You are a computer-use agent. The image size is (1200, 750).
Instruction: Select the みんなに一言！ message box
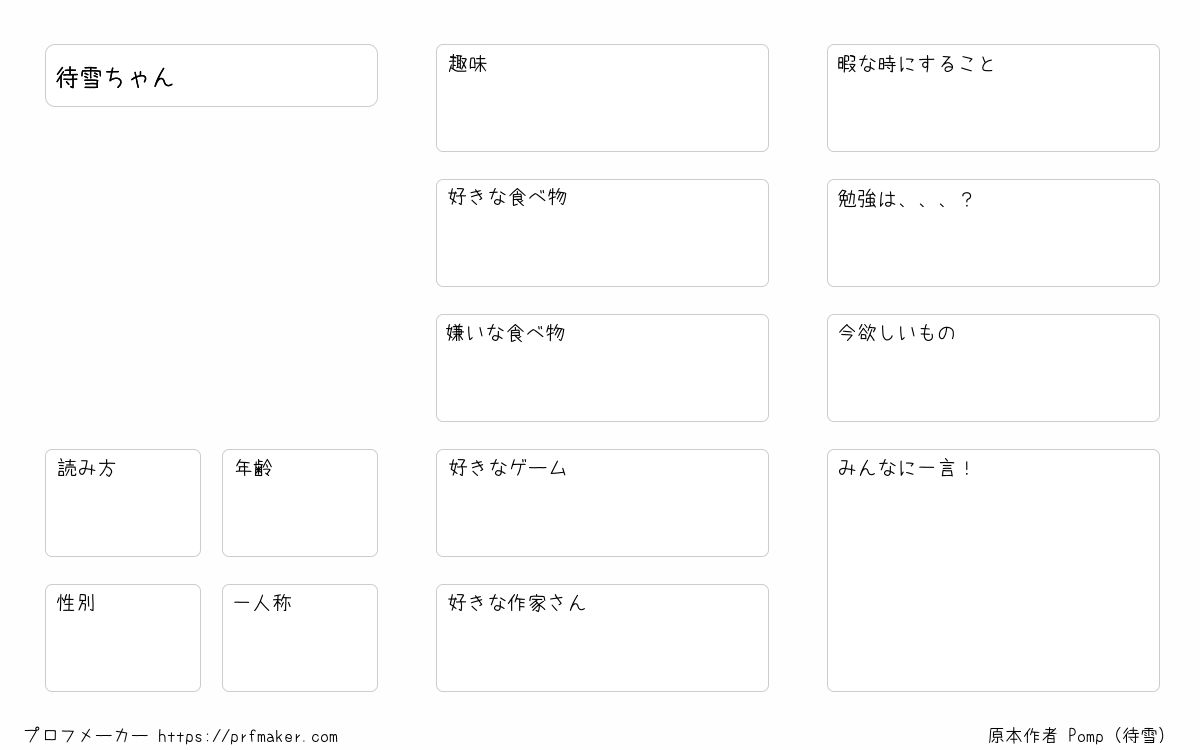[993, 570]
